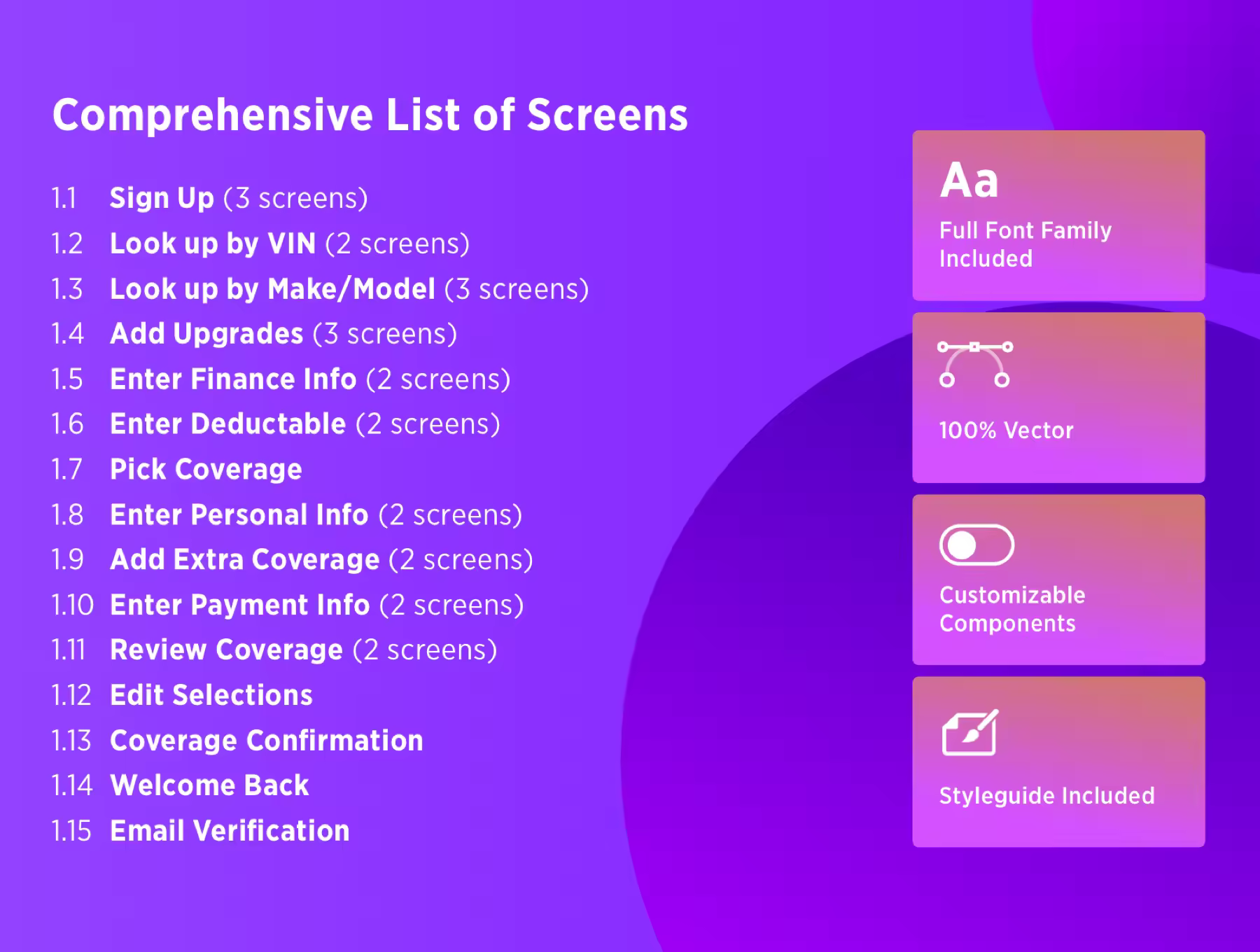Click Add Extra Coverage item
This screenshot has width=1260, height=952.
point(245,560)
